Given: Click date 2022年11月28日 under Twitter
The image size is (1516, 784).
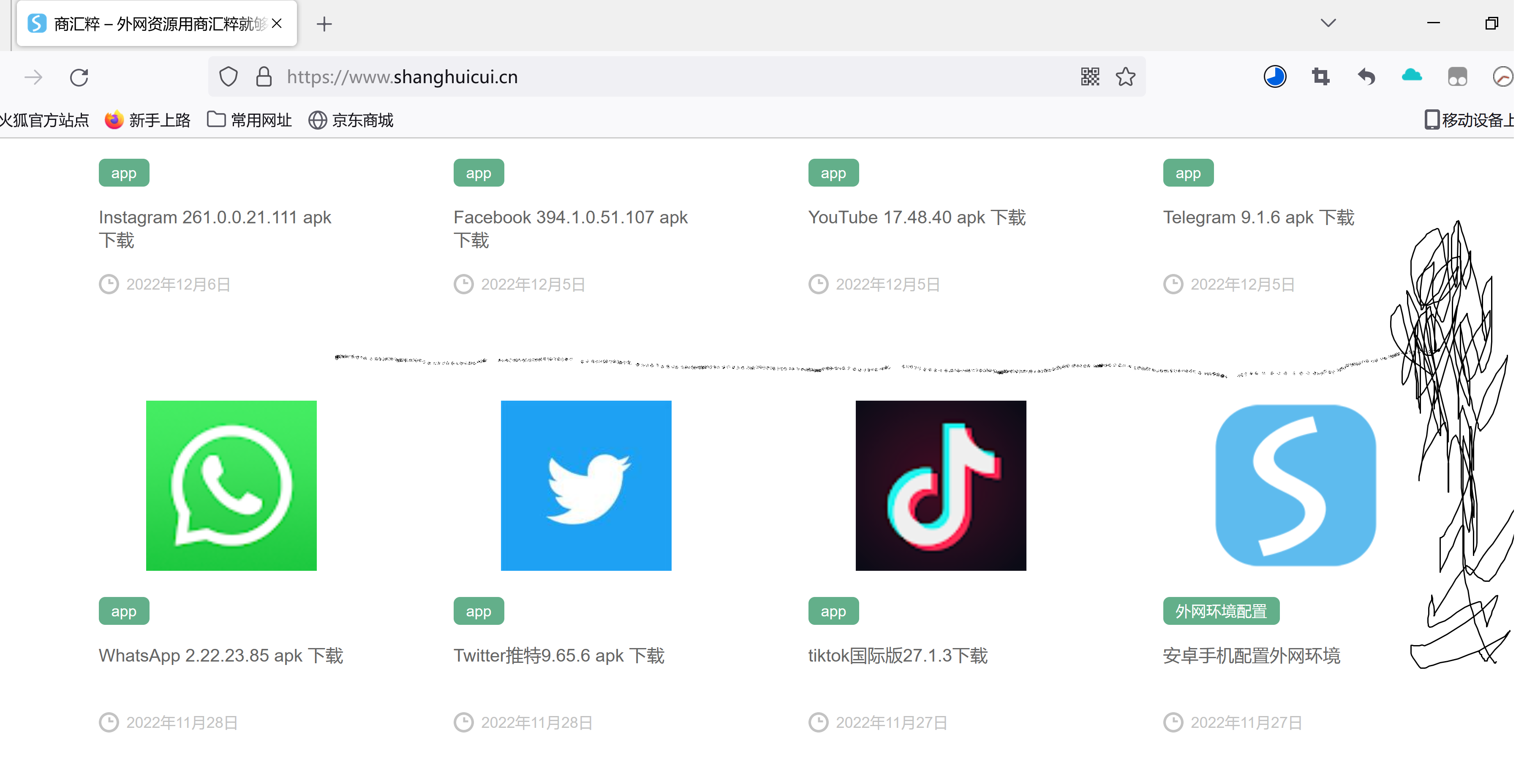Looking at the screenshot, I should (x=537, y=723).
